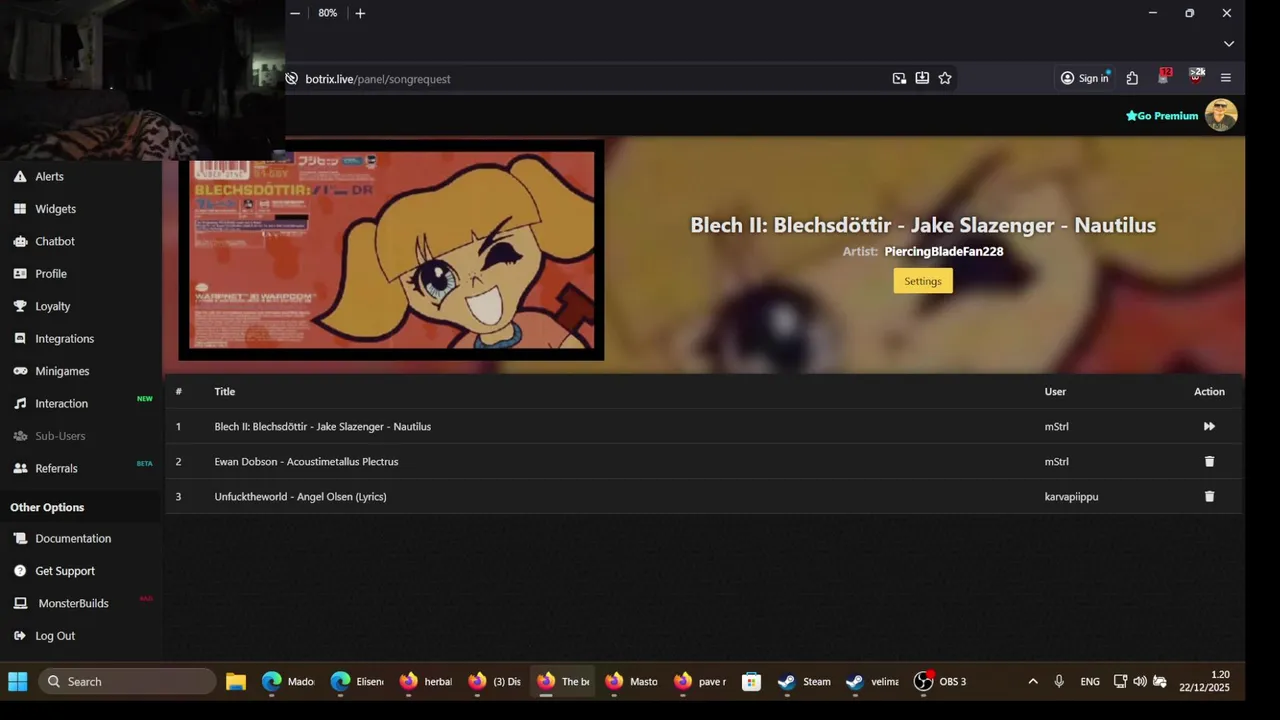Click the Firefox Sign in button
Image resolution: width=1280 pixels, height=720 pixels.
[1085, 78]
